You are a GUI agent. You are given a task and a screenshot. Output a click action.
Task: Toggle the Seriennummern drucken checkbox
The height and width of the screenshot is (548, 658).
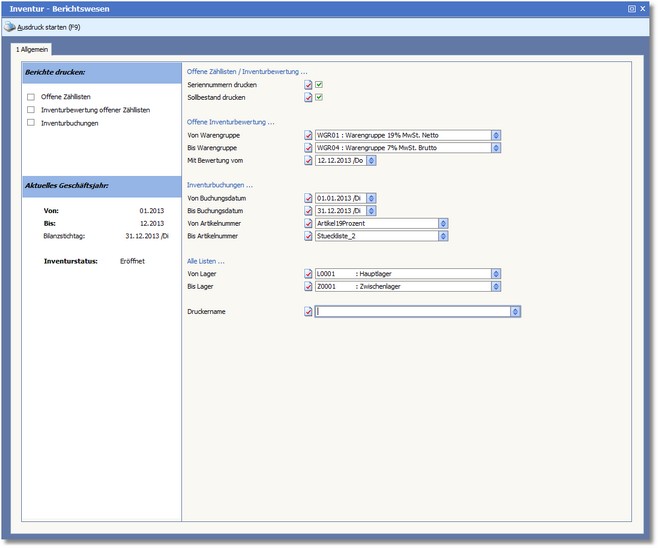pos(319,85)
